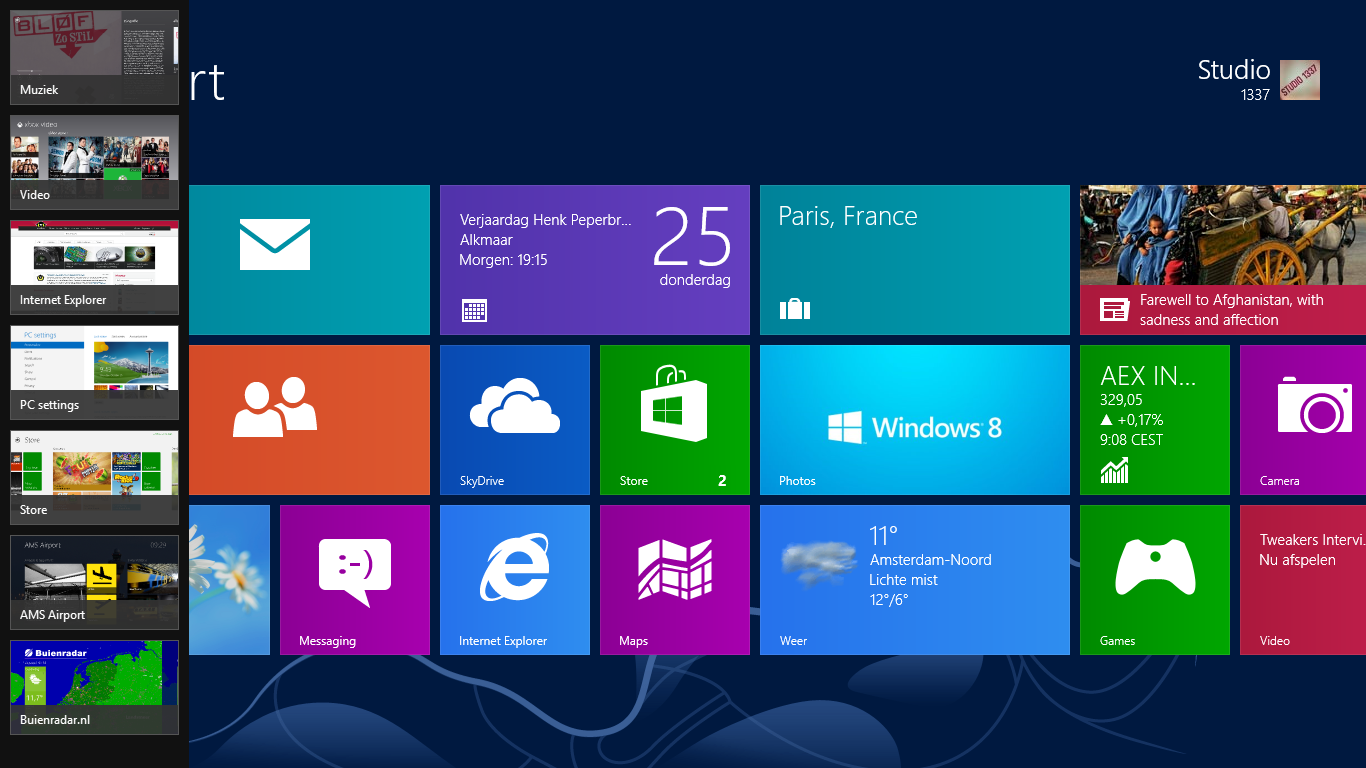
Task: Open the Messaging smiley speech bubble icon
Action: (355, 572)
